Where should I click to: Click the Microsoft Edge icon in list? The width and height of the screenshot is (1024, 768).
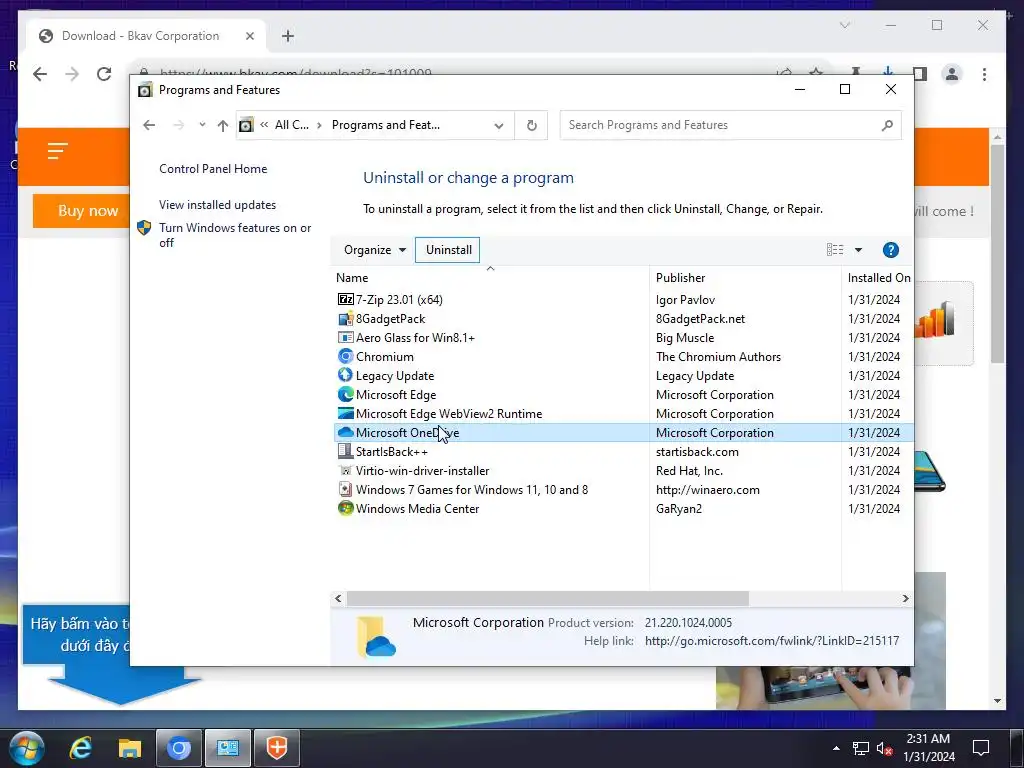(x=345, y=394)
